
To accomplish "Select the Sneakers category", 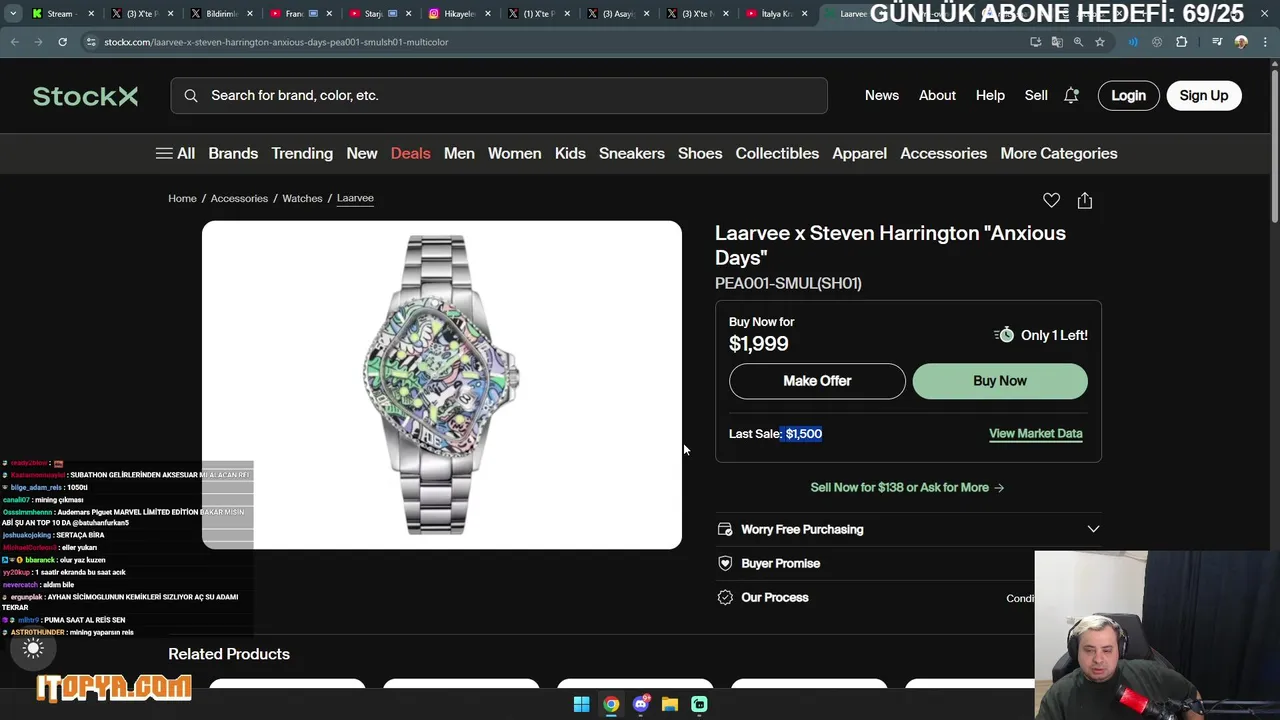I will pos(632,153).
